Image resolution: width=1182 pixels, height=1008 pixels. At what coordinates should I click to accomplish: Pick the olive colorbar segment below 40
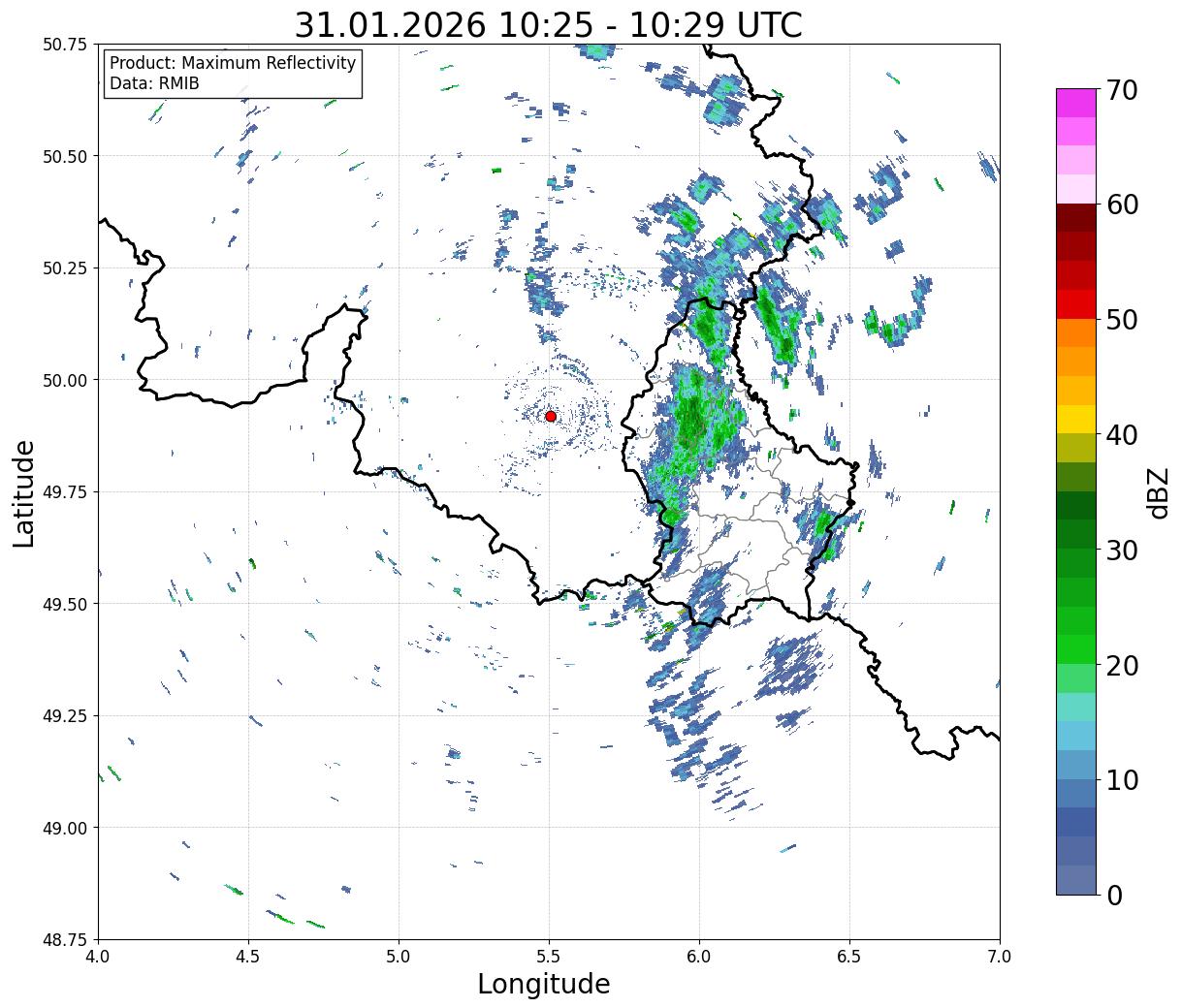[1075, 448]
